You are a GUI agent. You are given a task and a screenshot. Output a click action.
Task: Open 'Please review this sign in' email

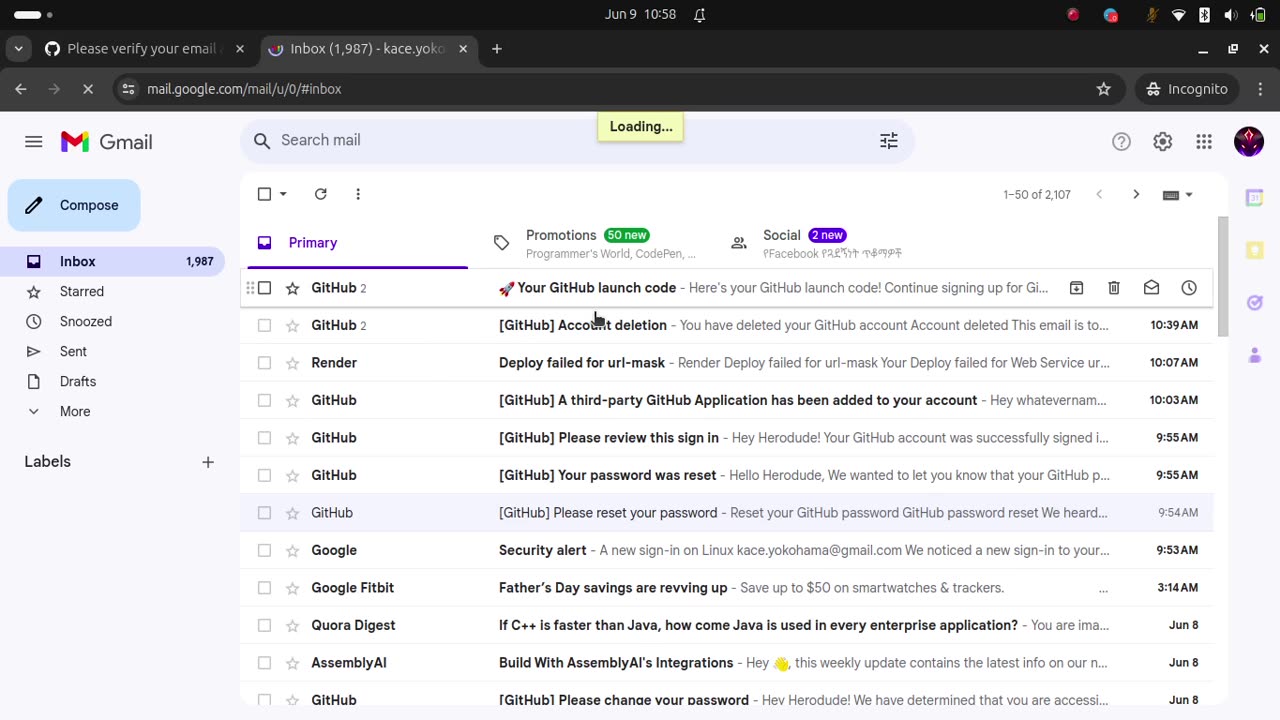tap(727, 438)
